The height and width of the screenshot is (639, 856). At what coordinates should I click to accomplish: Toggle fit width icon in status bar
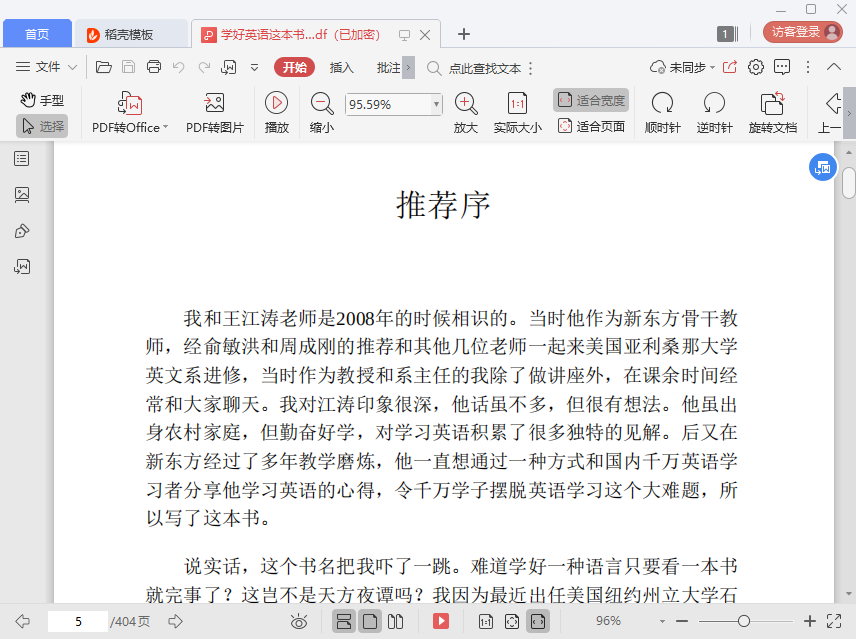click(x=538, y=621)
